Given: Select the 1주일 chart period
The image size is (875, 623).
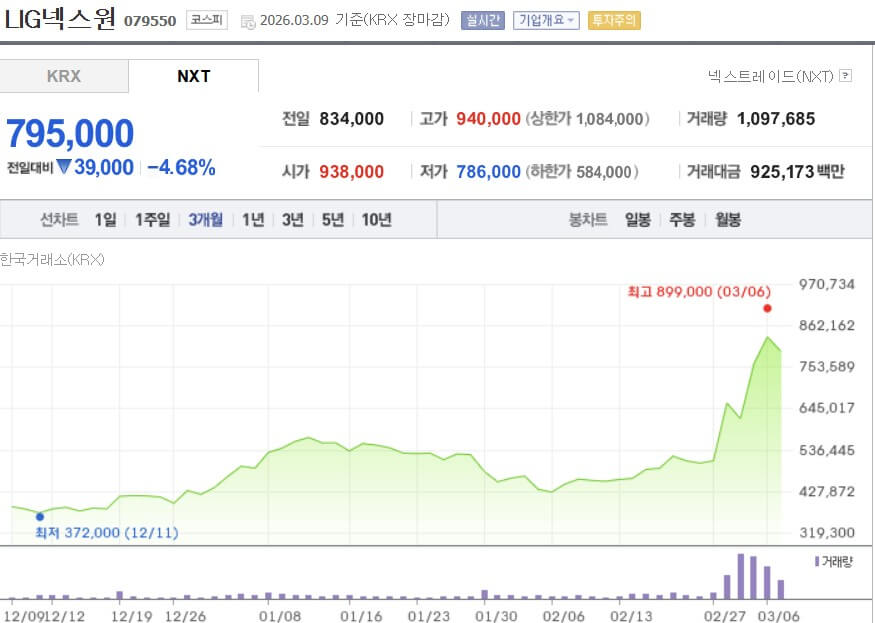Looking at the screenshot, I should (x=152, y=218).
